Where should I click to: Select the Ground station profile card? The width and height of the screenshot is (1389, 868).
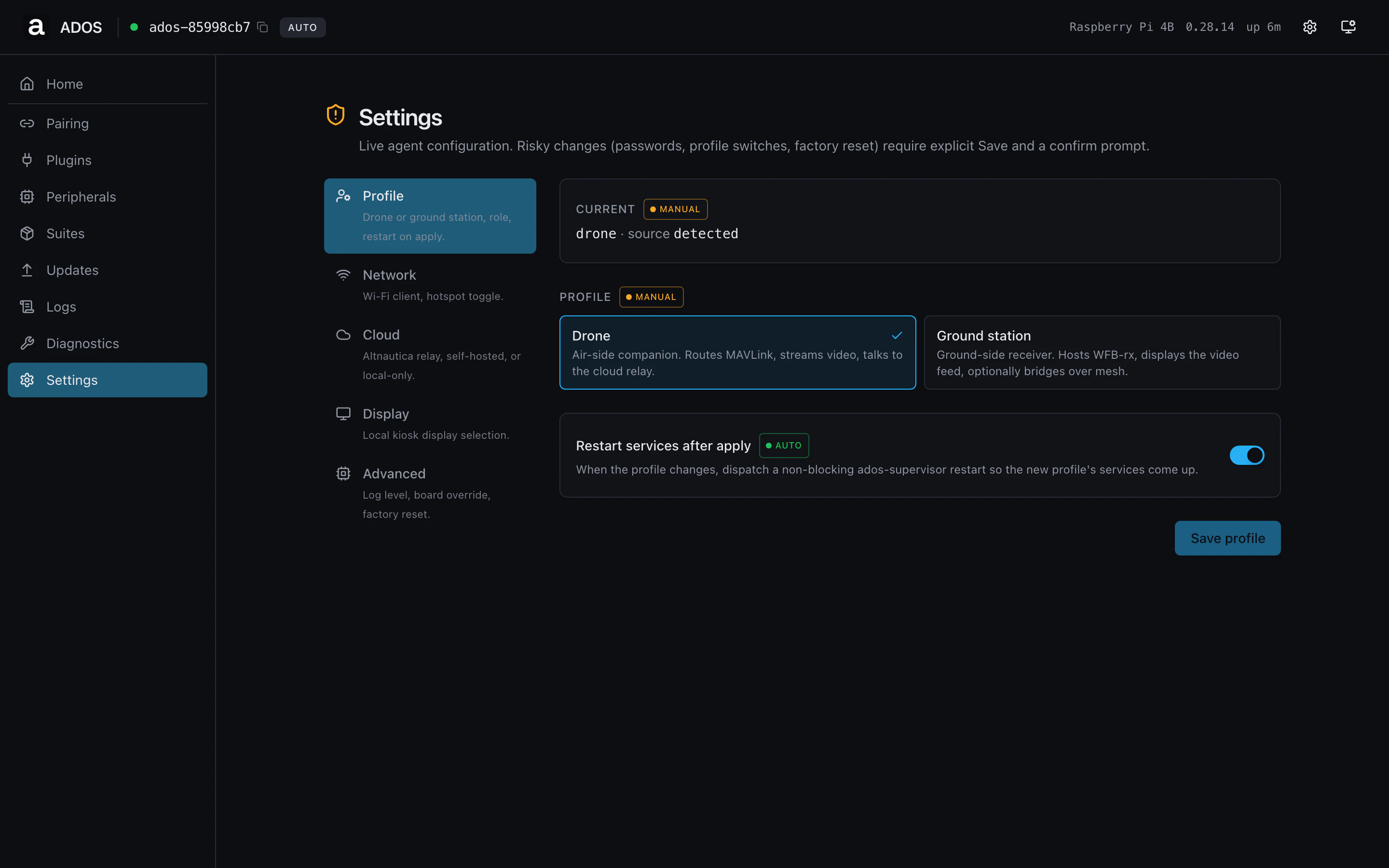(x=1102, y=353)
